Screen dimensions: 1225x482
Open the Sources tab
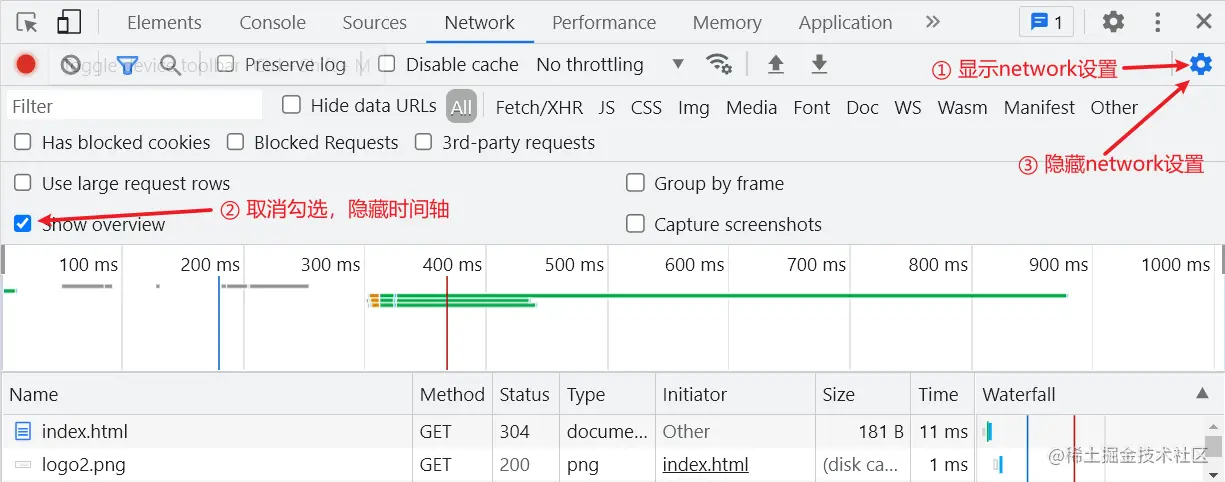click(x=375, y=22)
